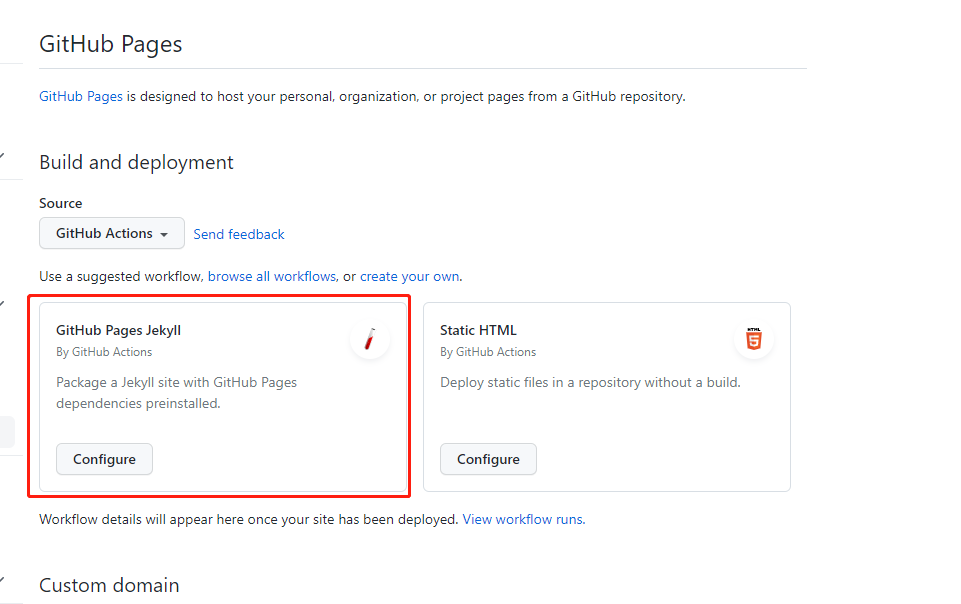This screenshot has width=961, height=604.
Task: Click the Jekyll card description text
Action: click(x=176, y=393)
